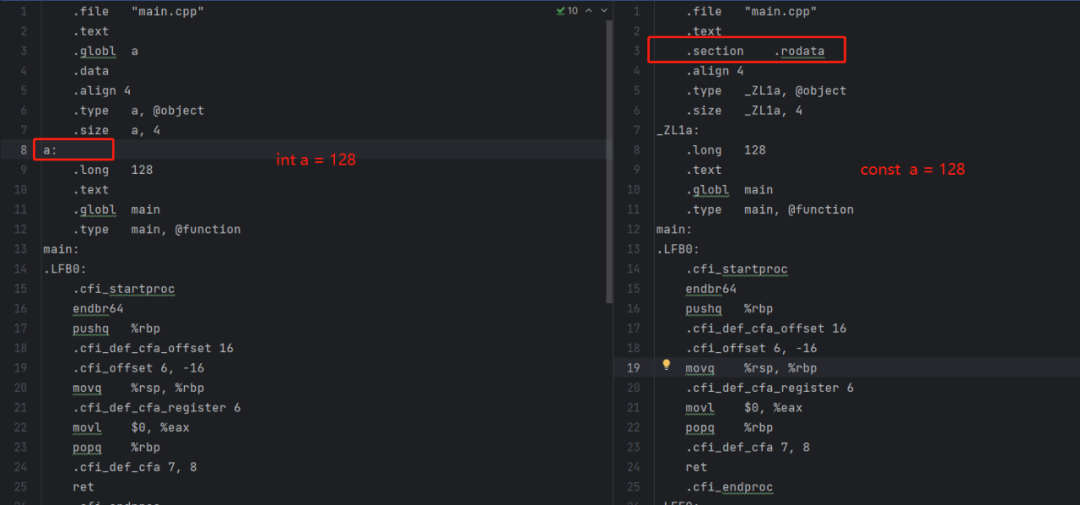Click '.file "main.cpp"' in the right pane
This screenshot has height=505, width=1080.
(x=751, y=12)
